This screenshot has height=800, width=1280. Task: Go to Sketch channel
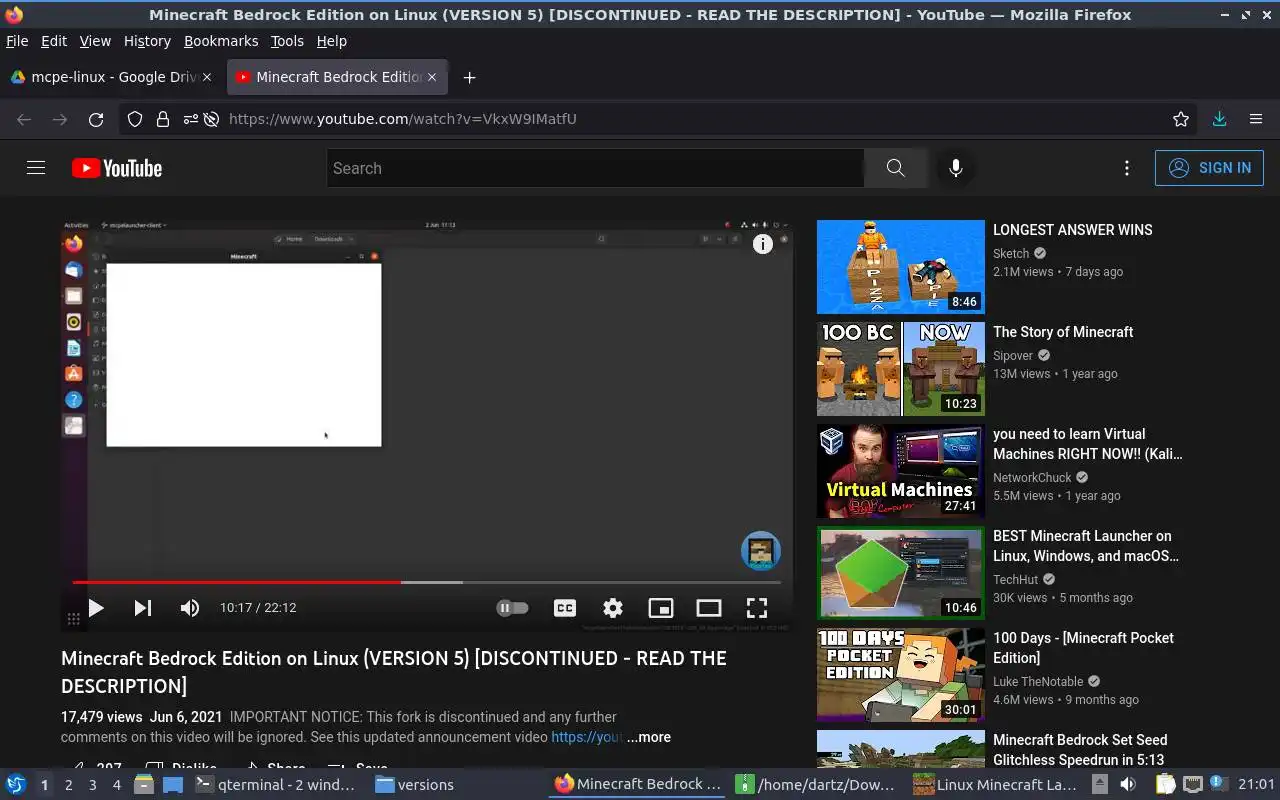click(x=1011, y=254)
